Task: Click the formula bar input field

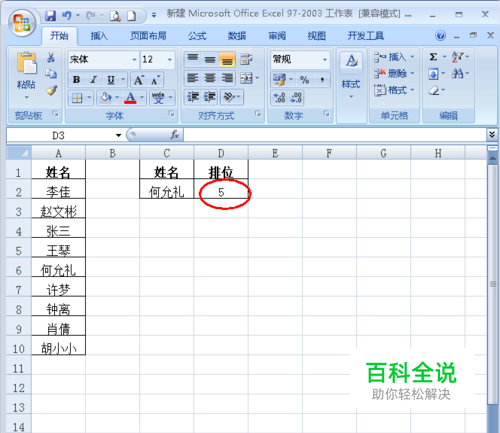Action: pos(335,135)
